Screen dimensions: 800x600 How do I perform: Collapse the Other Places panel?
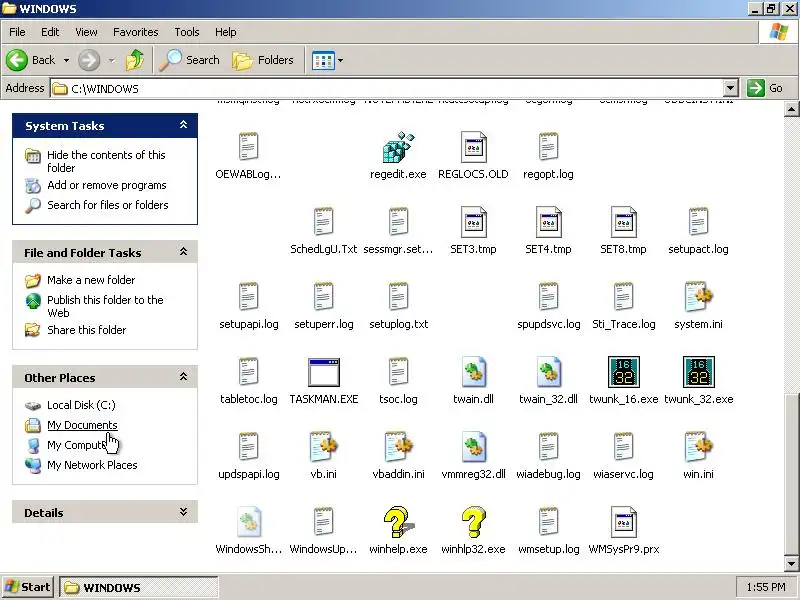point(184,377)
